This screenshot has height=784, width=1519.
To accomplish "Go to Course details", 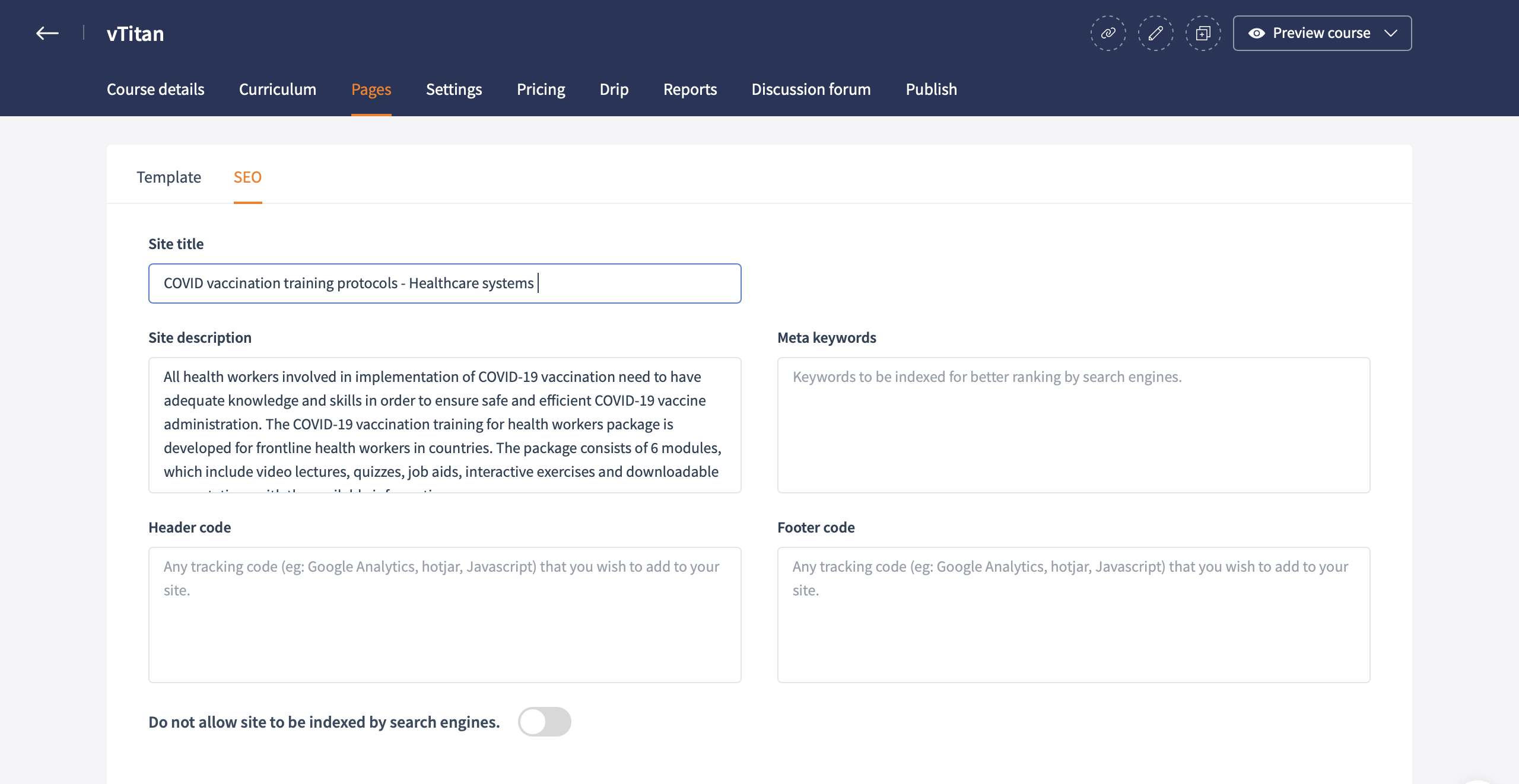I will point(155,90).
